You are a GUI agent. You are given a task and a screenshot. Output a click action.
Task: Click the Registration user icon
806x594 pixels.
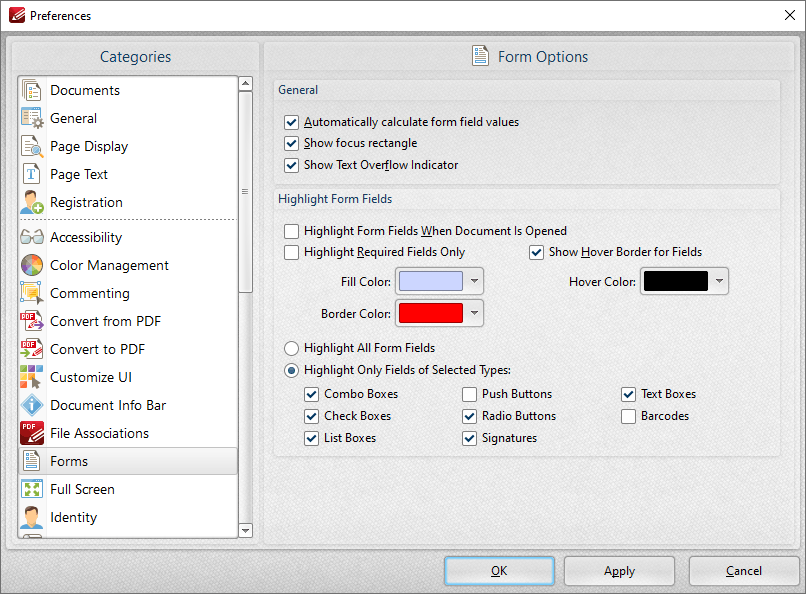32,202
